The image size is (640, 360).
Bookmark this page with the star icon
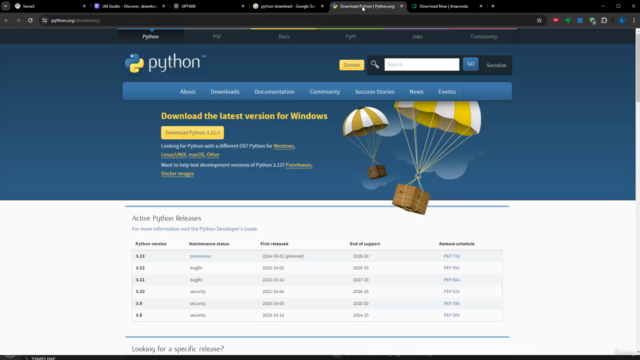pyautogui.click(x=539, y=20)
